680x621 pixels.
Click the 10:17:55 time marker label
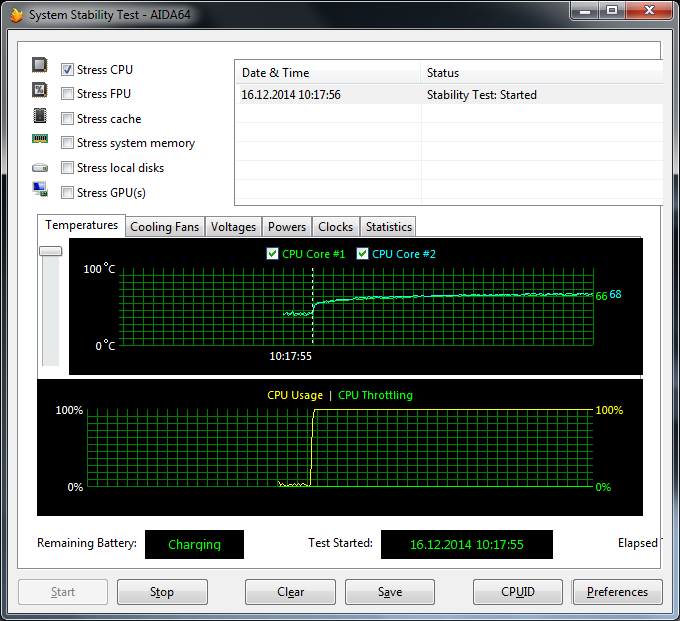[x=291, y=356]
